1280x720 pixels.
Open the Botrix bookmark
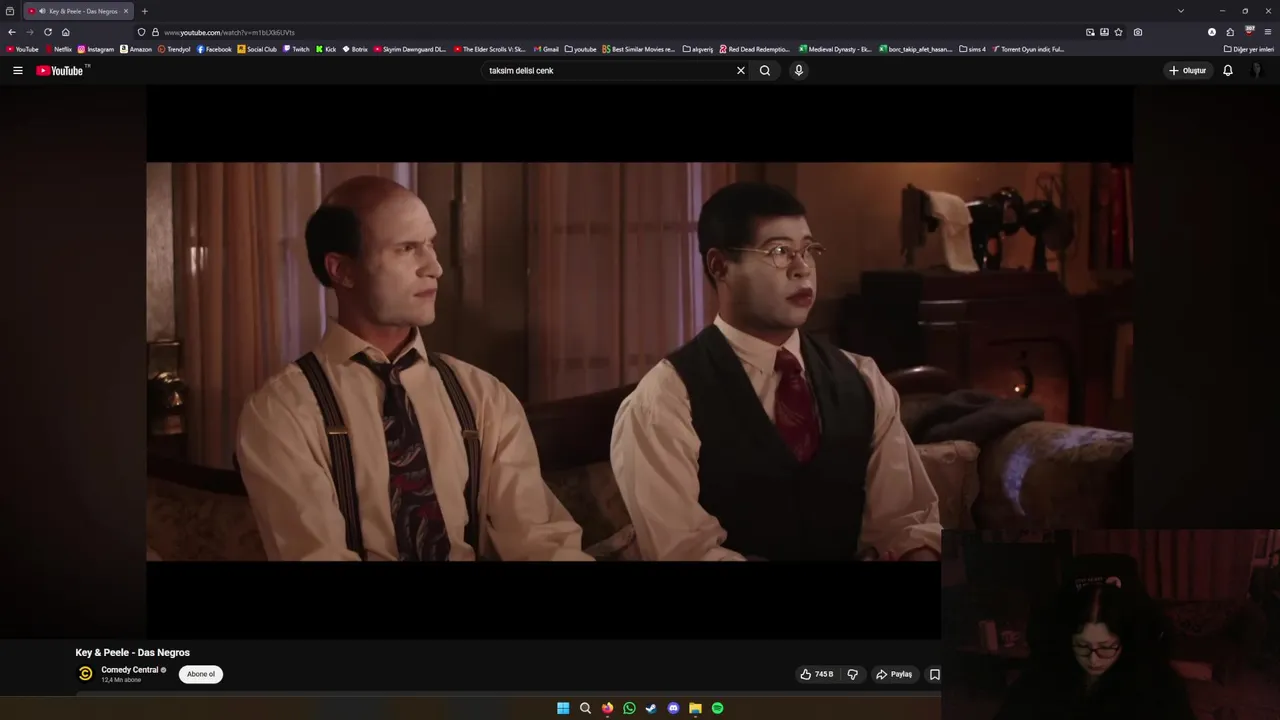tap(355, 49)
